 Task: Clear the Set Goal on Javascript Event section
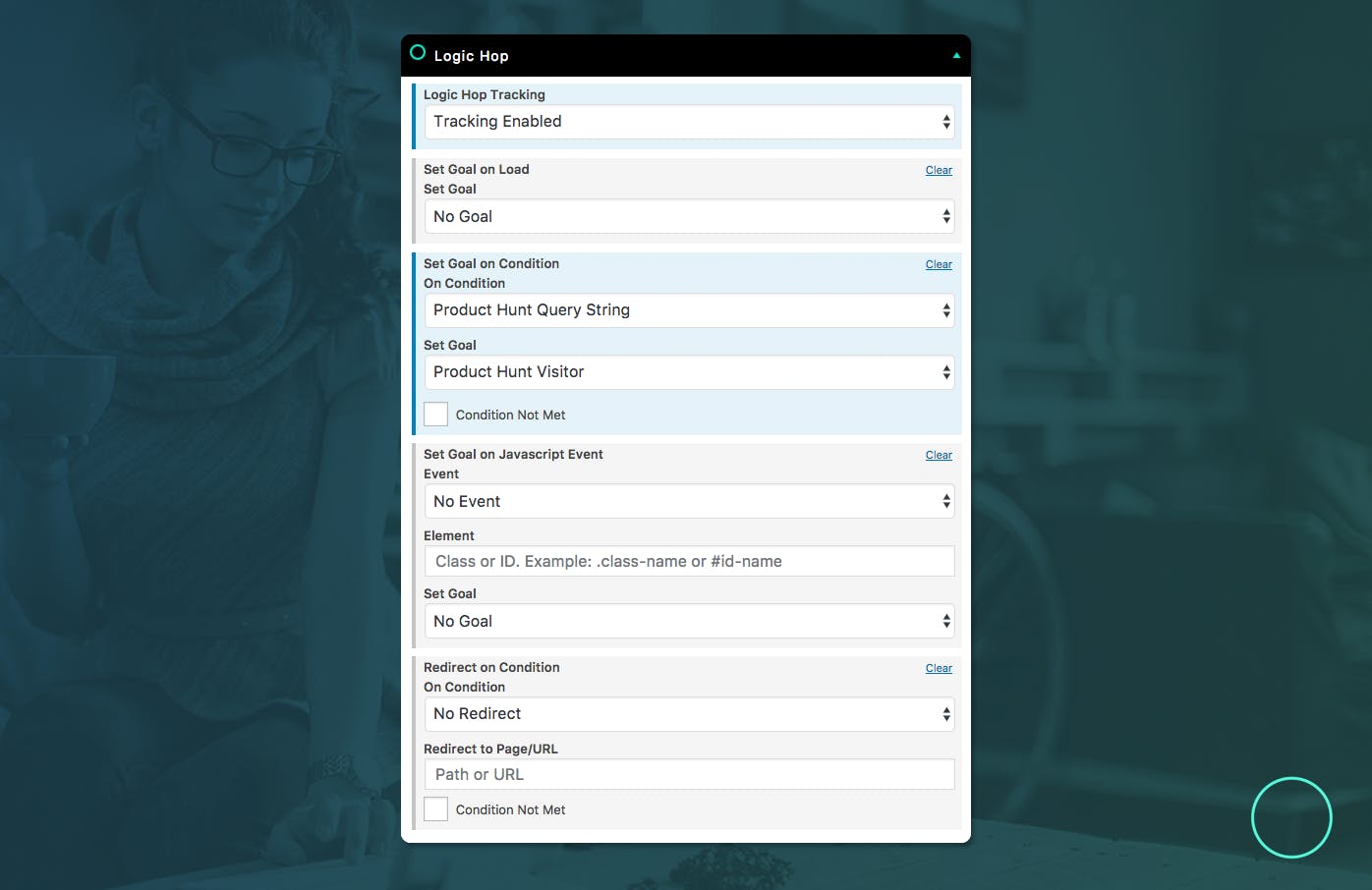939,455
